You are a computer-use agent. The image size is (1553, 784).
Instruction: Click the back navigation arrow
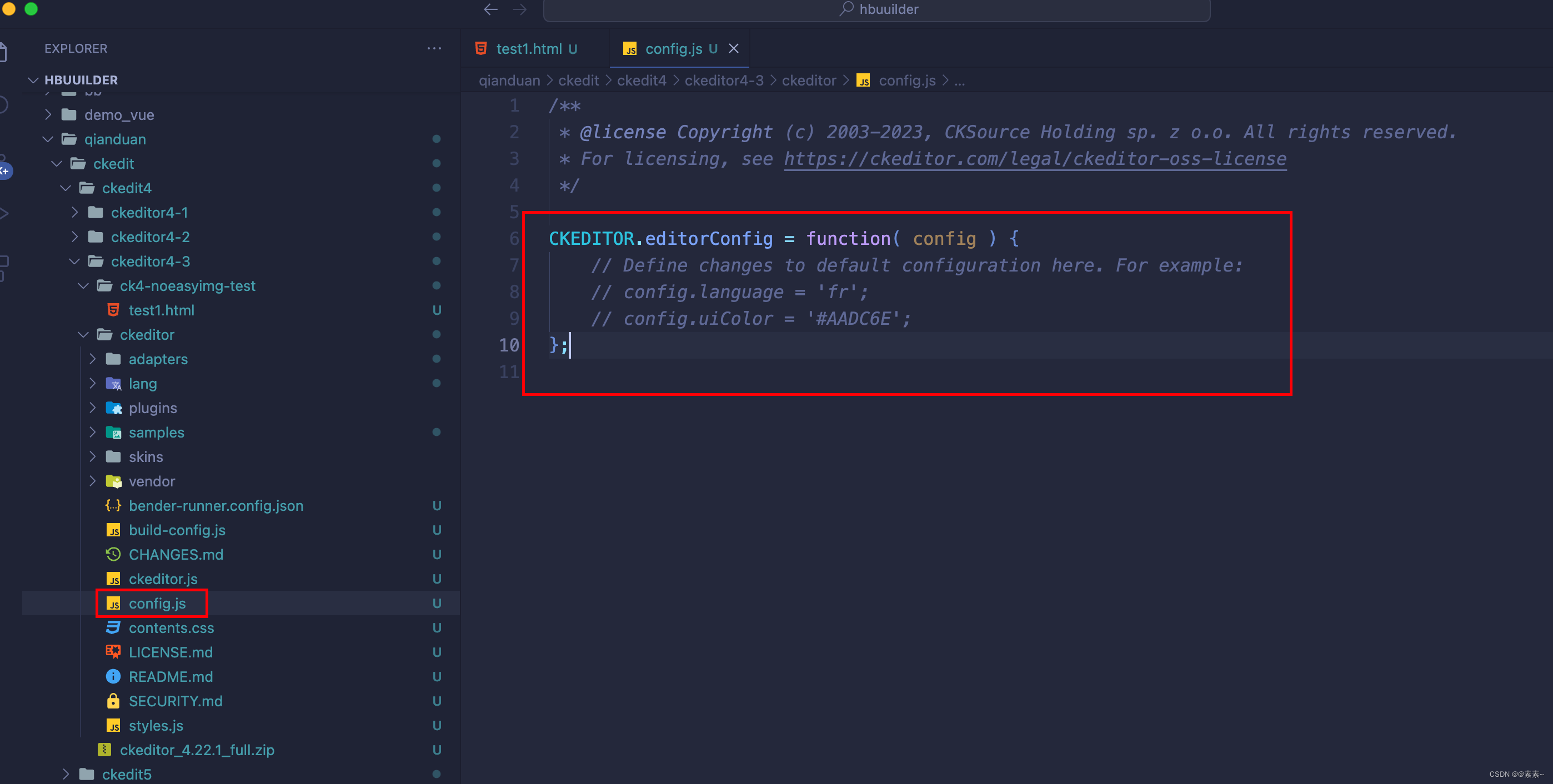[491, 9]
